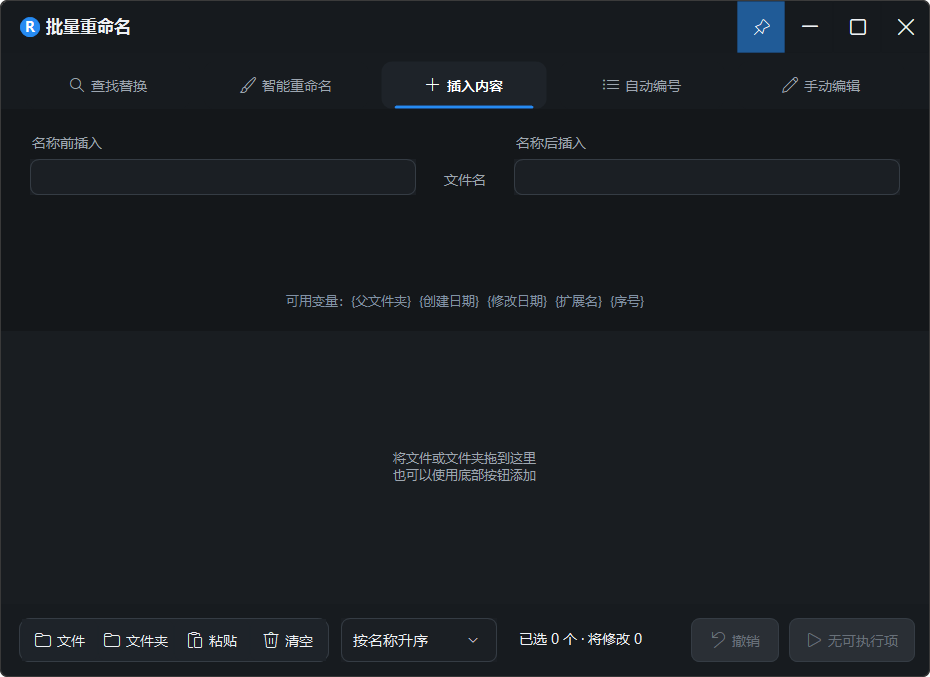Click the {父文件夹} variable
Screen dimensions: 930x677
tap(381, 301)
